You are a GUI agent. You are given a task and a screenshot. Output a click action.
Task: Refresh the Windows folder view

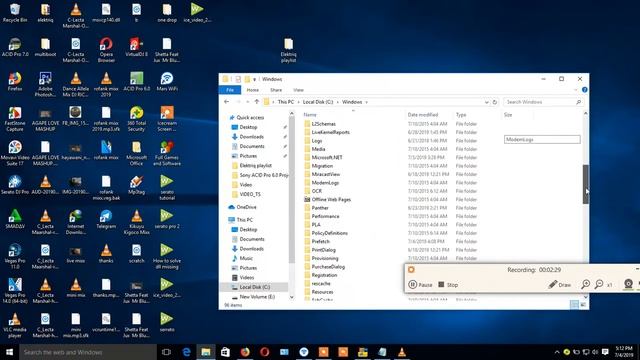[495, 102]
